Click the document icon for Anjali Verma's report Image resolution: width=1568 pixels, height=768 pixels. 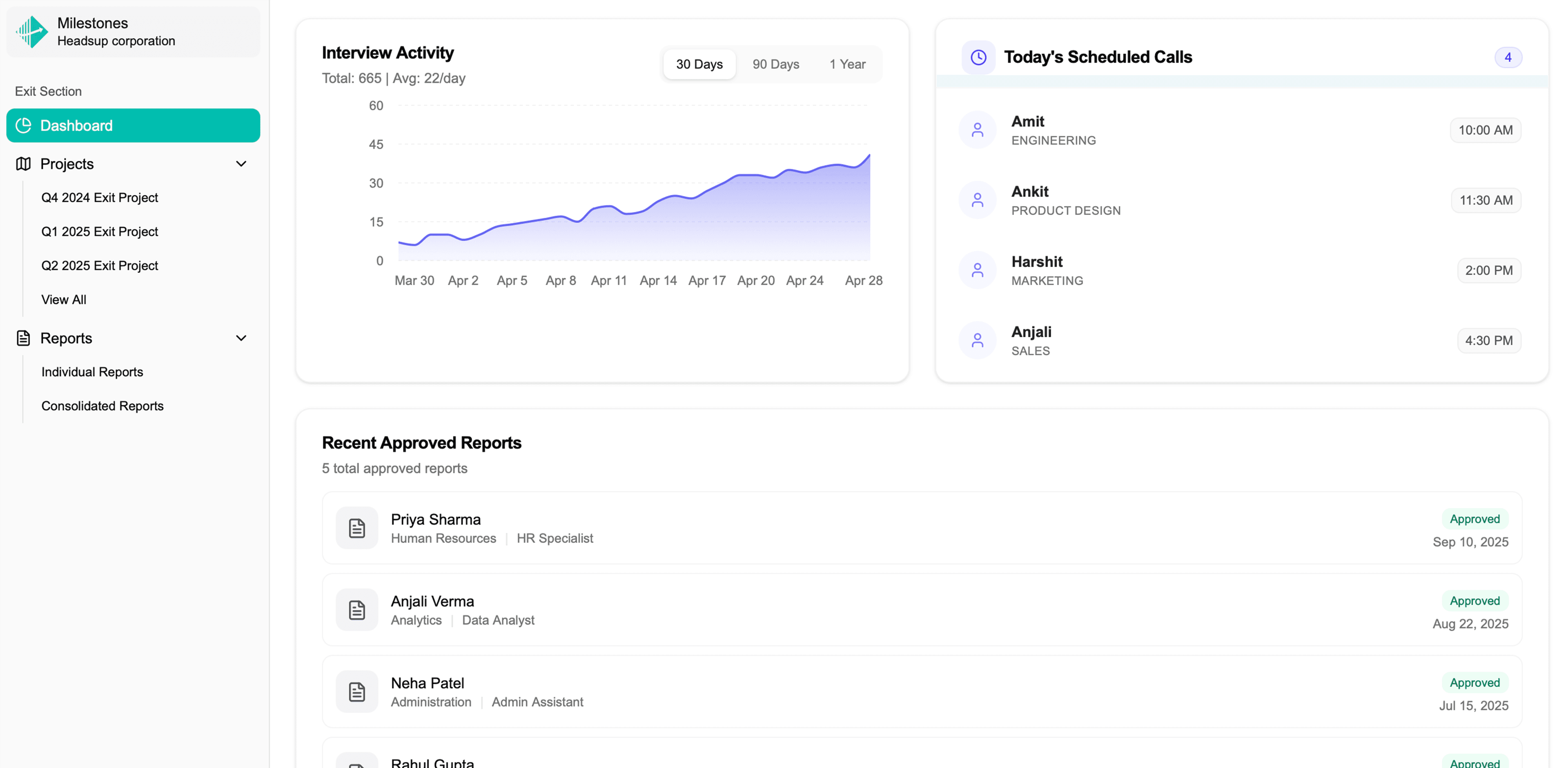pos(357,609)
